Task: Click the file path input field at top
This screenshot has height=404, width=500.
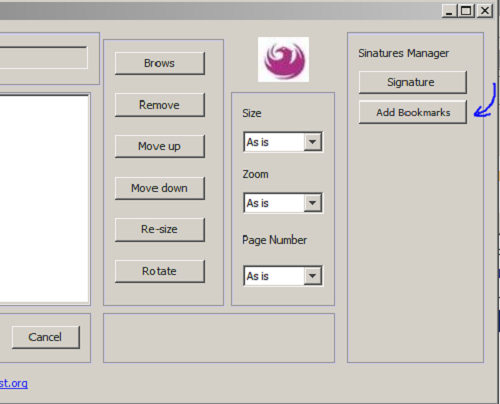Action: [43, 58]
